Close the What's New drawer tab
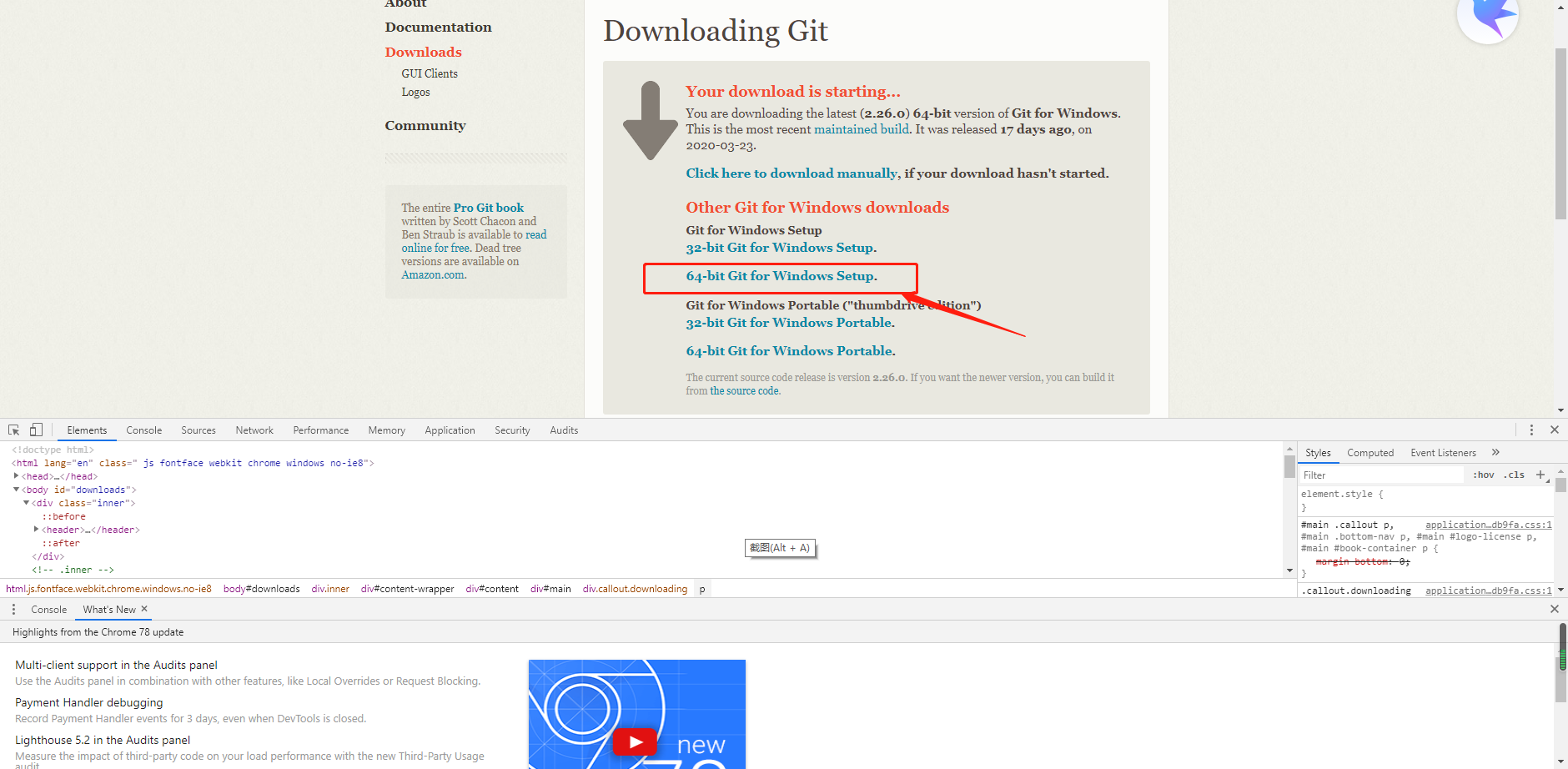 (x=144, y=609)
